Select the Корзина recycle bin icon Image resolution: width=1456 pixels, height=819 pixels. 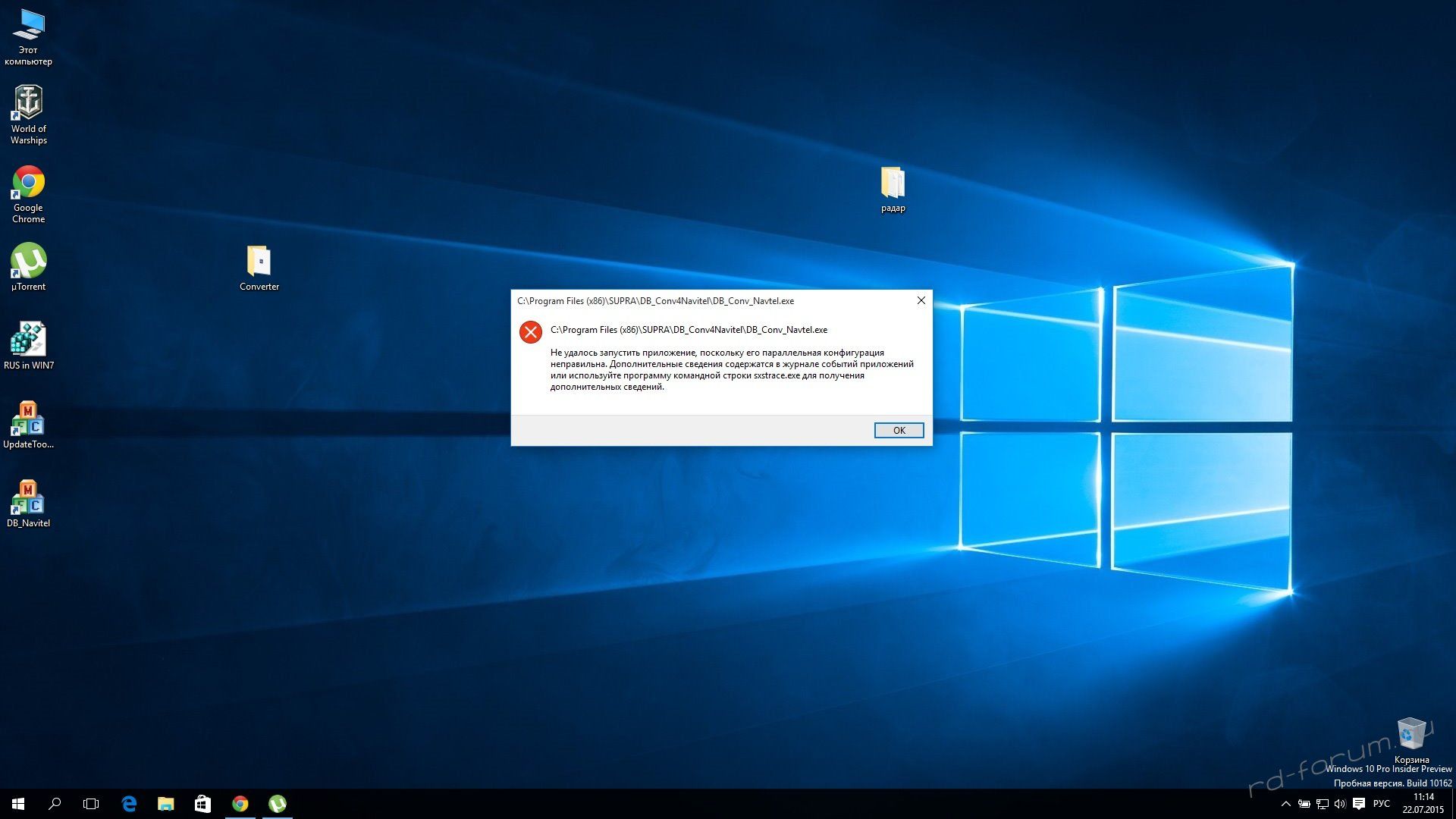pos(1411,741)
